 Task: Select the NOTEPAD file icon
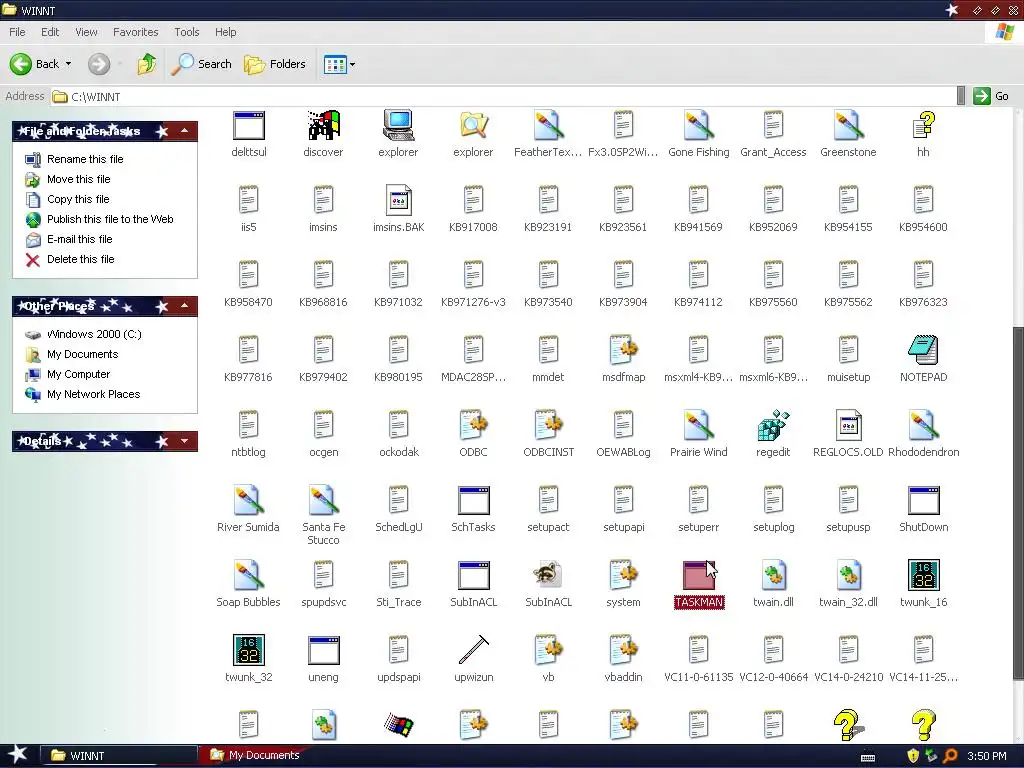(923, 350)
